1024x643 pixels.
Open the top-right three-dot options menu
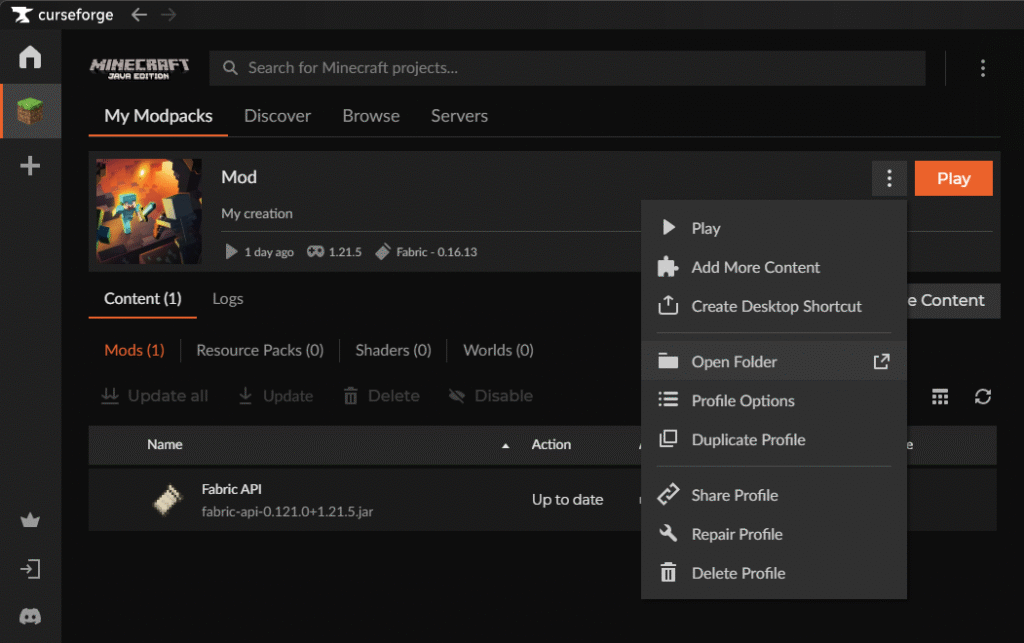[982, 68]
